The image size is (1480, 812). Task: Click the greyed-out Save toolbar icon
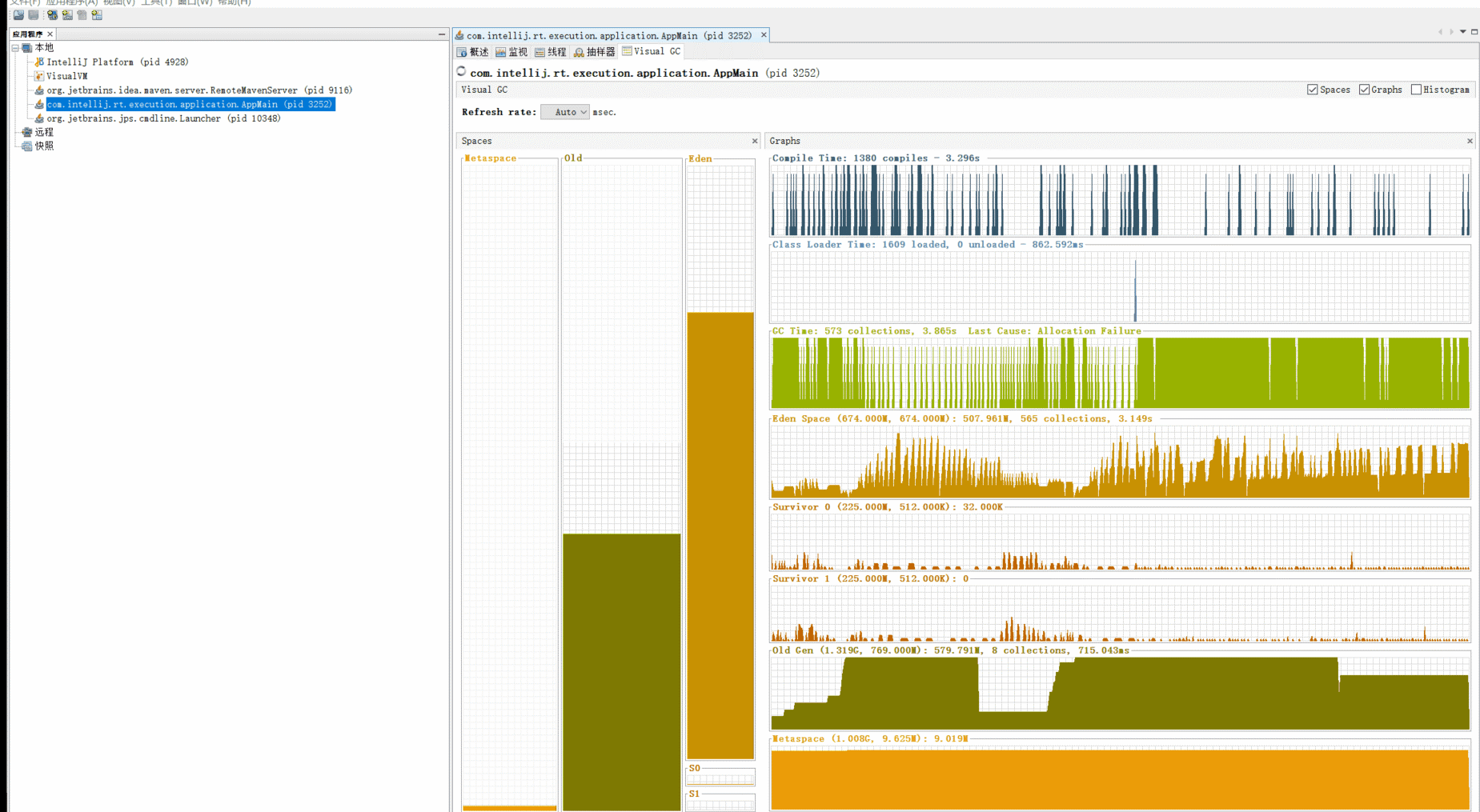point(34,15)
